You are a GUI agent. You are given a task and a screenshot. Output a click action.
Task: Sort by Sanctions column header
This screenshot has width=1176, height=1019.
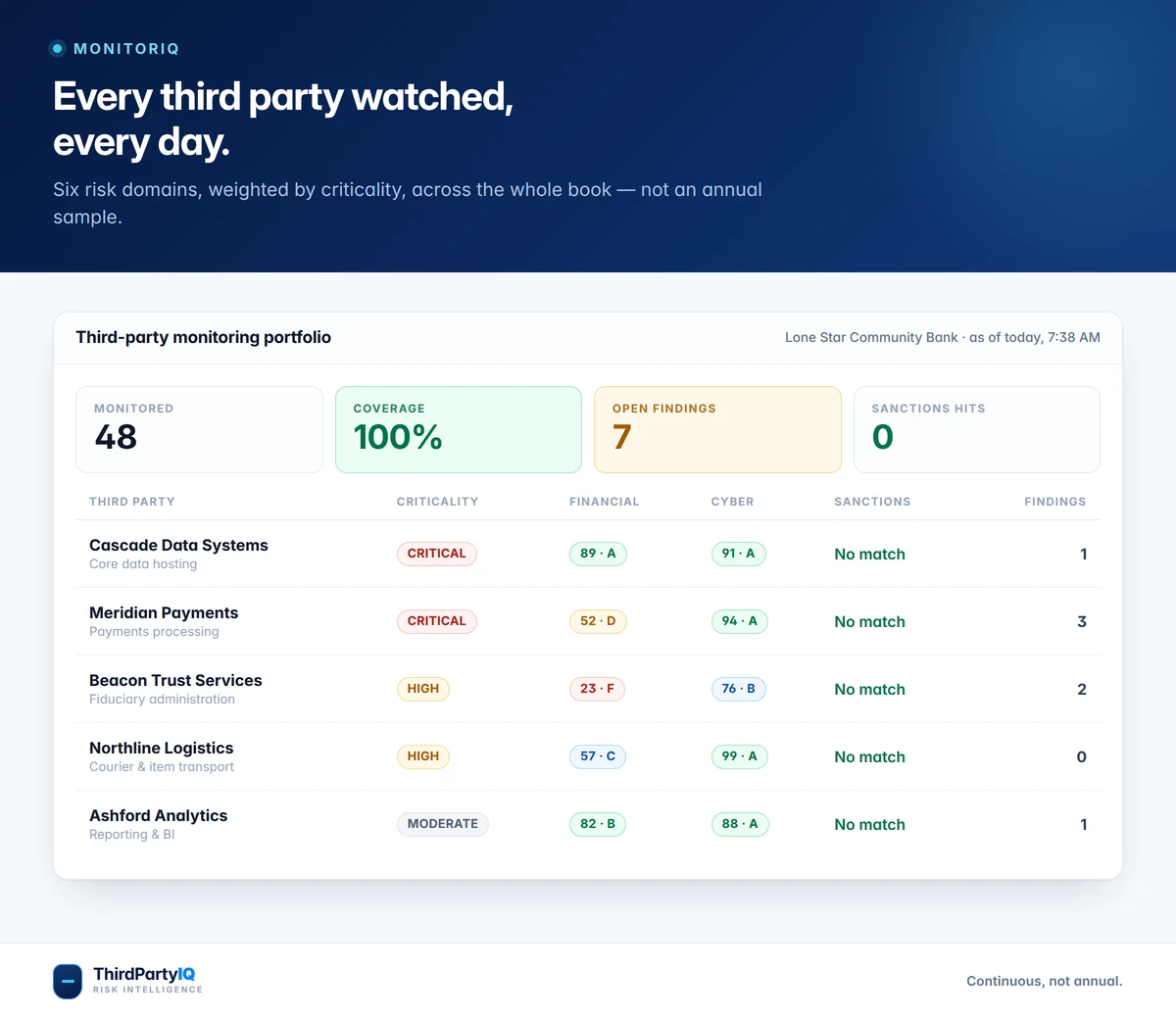[872, 502]
